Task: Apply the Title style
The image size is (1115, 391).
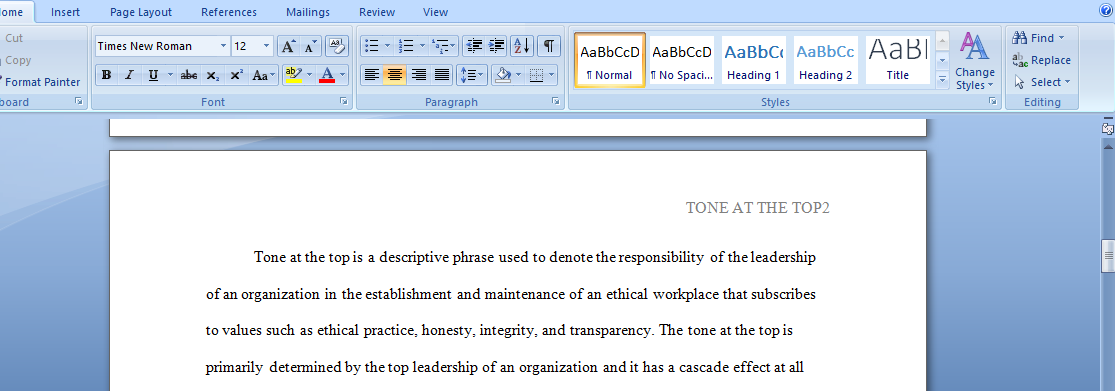Action: pos(897,60)
